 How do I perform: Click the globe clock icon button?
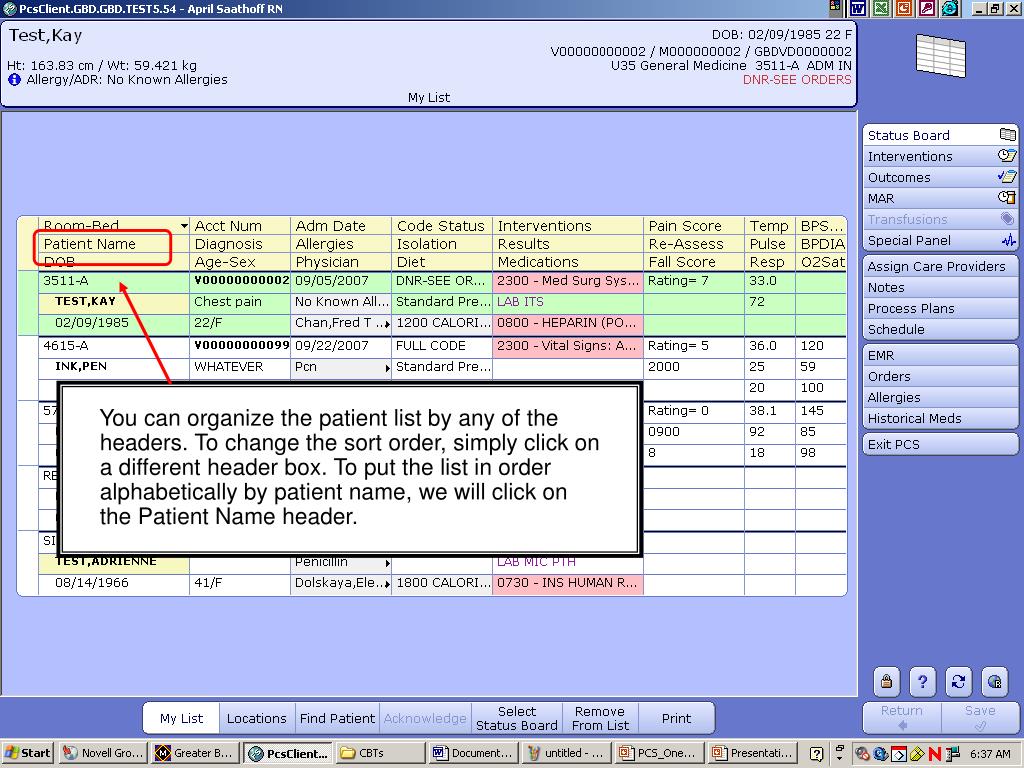[x=995, y=682]
